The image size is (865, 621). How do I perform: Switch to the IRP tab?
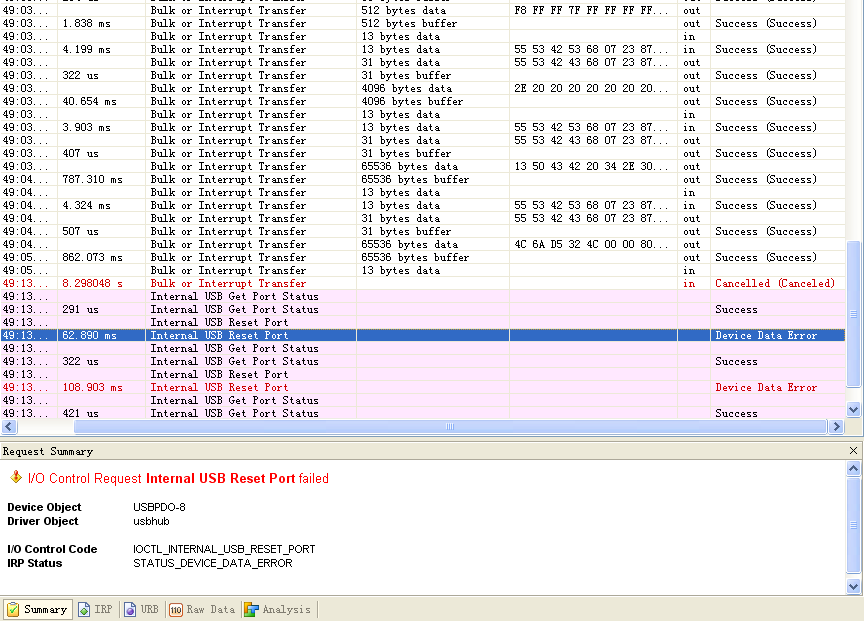coord(95,609)
